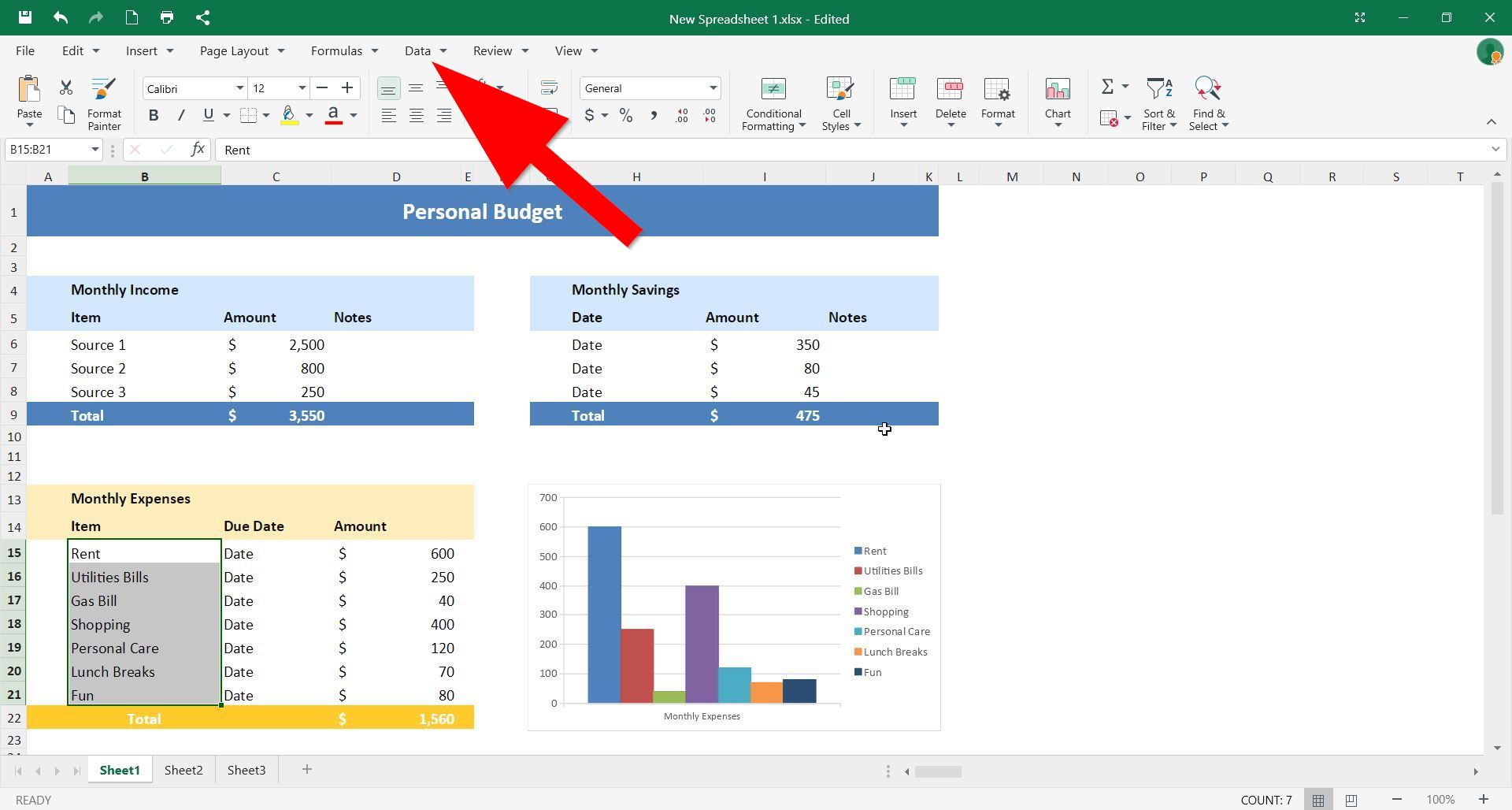Image resolution: width=1512 pixels, height=810 pixels.
Task: Expand the formula bar
Action: coord(1495,150)
